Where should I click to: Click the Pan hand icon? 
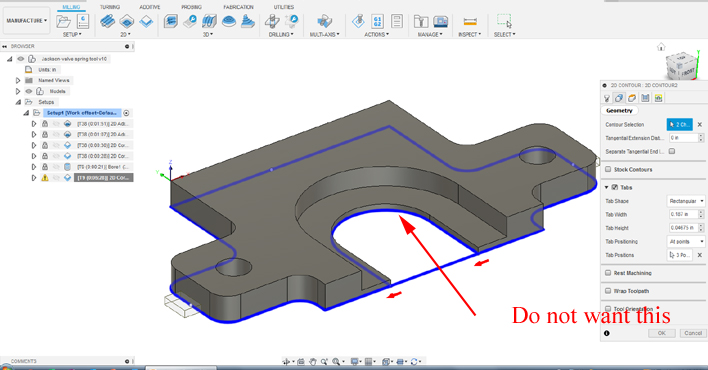[312, 361]
